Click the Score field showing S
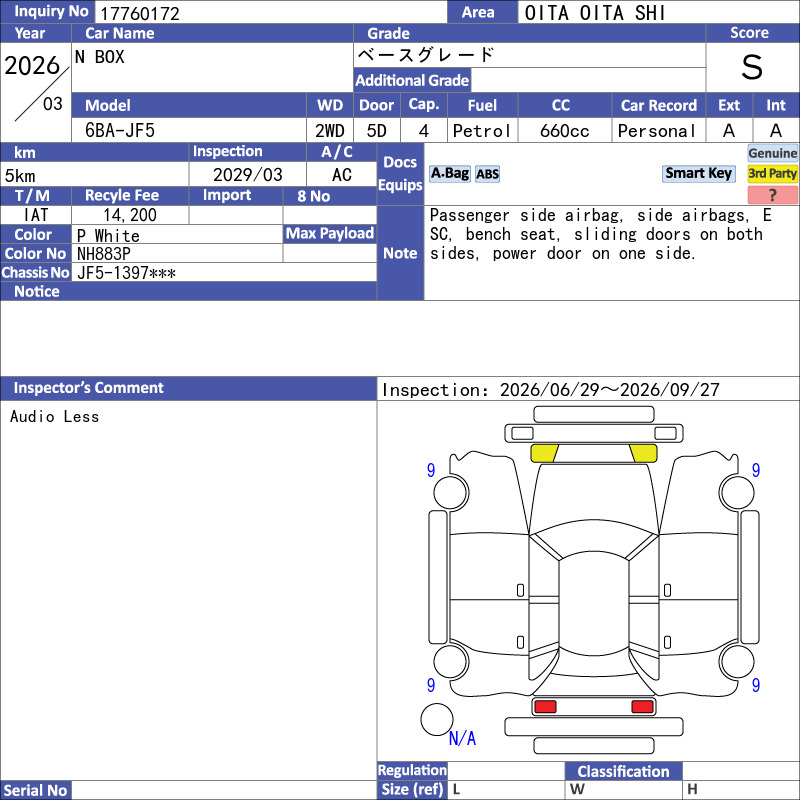The image size is (800, 800). pyautogui.click(x=753, y=67)
